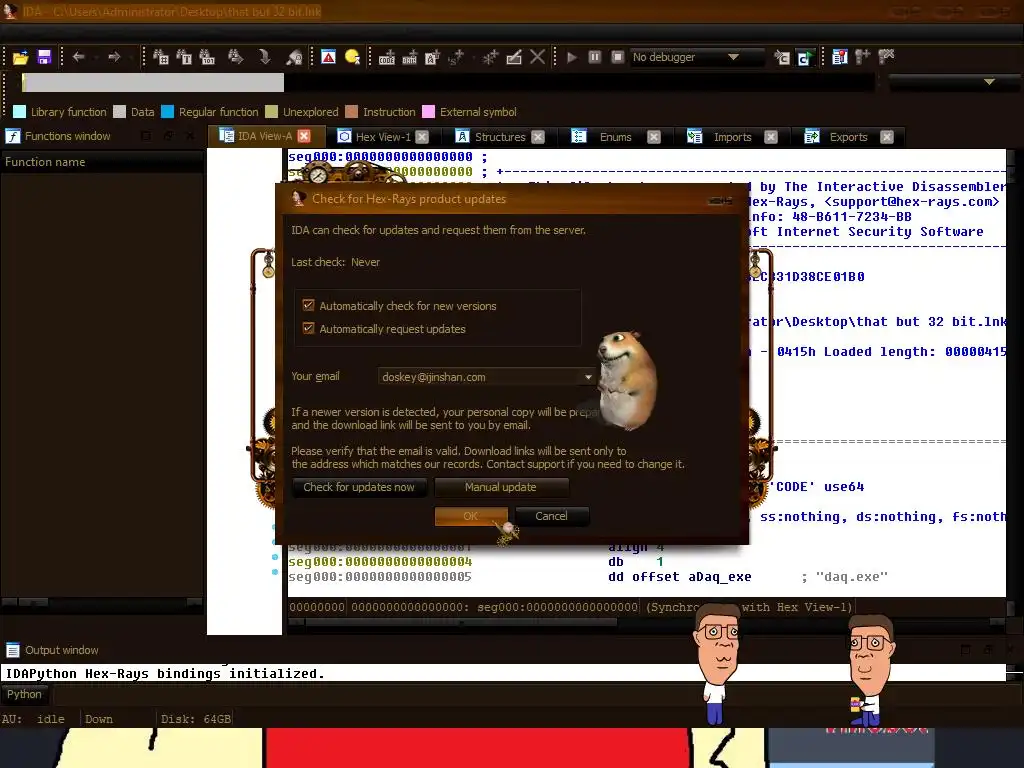Click the Library function cyan swatch
The width and height of the screenshot is (1024, 768).
19,112
